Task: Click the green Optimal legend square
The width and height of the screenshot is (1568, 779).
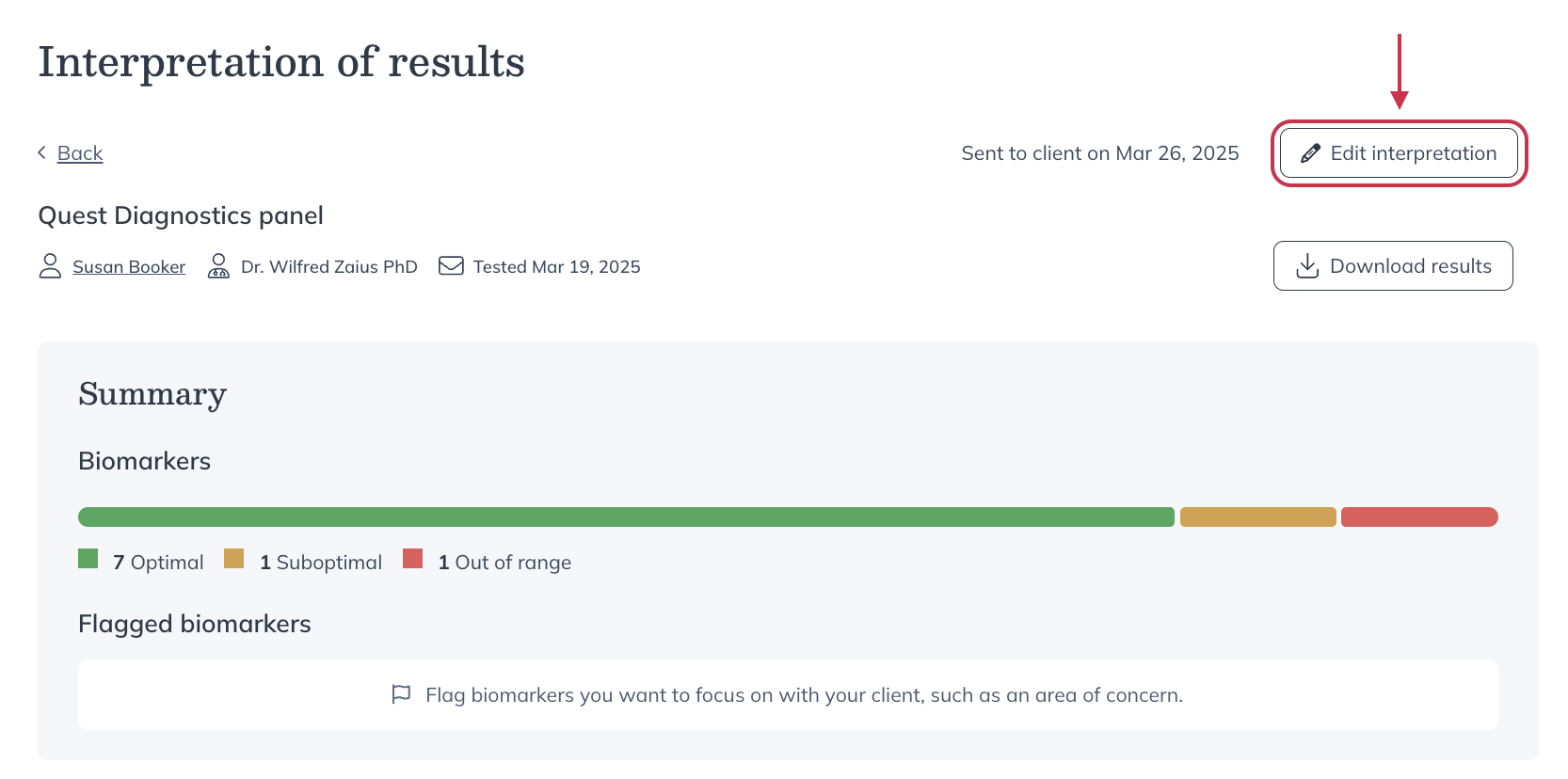Action: click(88, 559)
